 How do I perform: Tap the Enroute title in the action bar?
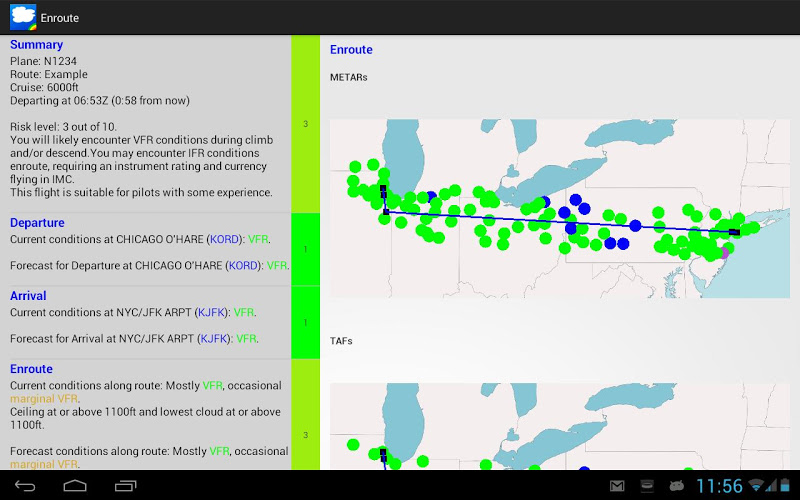click(60, 18)
